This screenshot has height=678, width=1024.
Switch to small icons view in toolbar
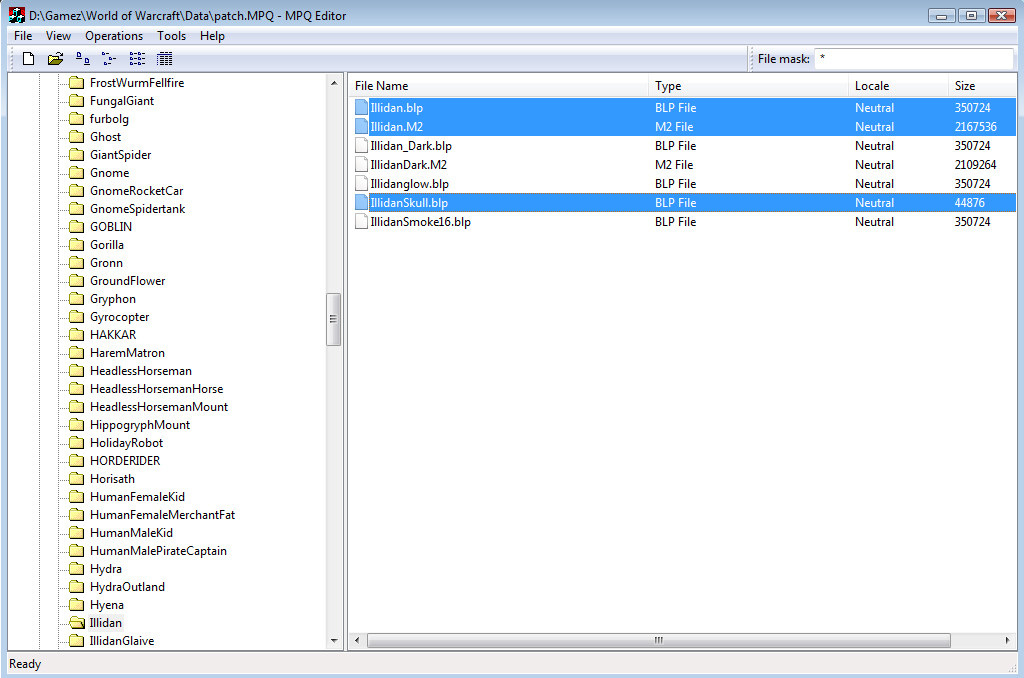pos(110,59)
